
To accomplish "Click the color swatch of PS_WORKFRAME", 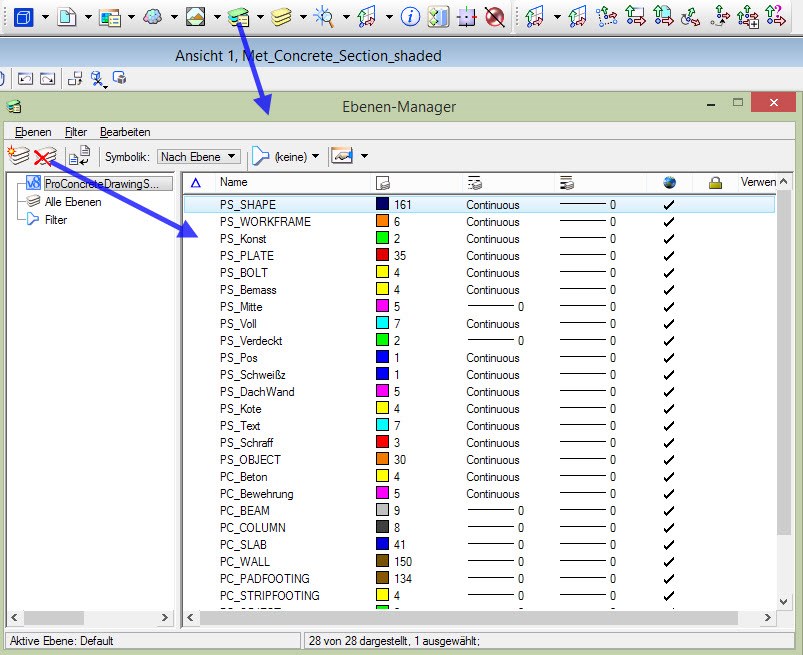I will (382, 221).
